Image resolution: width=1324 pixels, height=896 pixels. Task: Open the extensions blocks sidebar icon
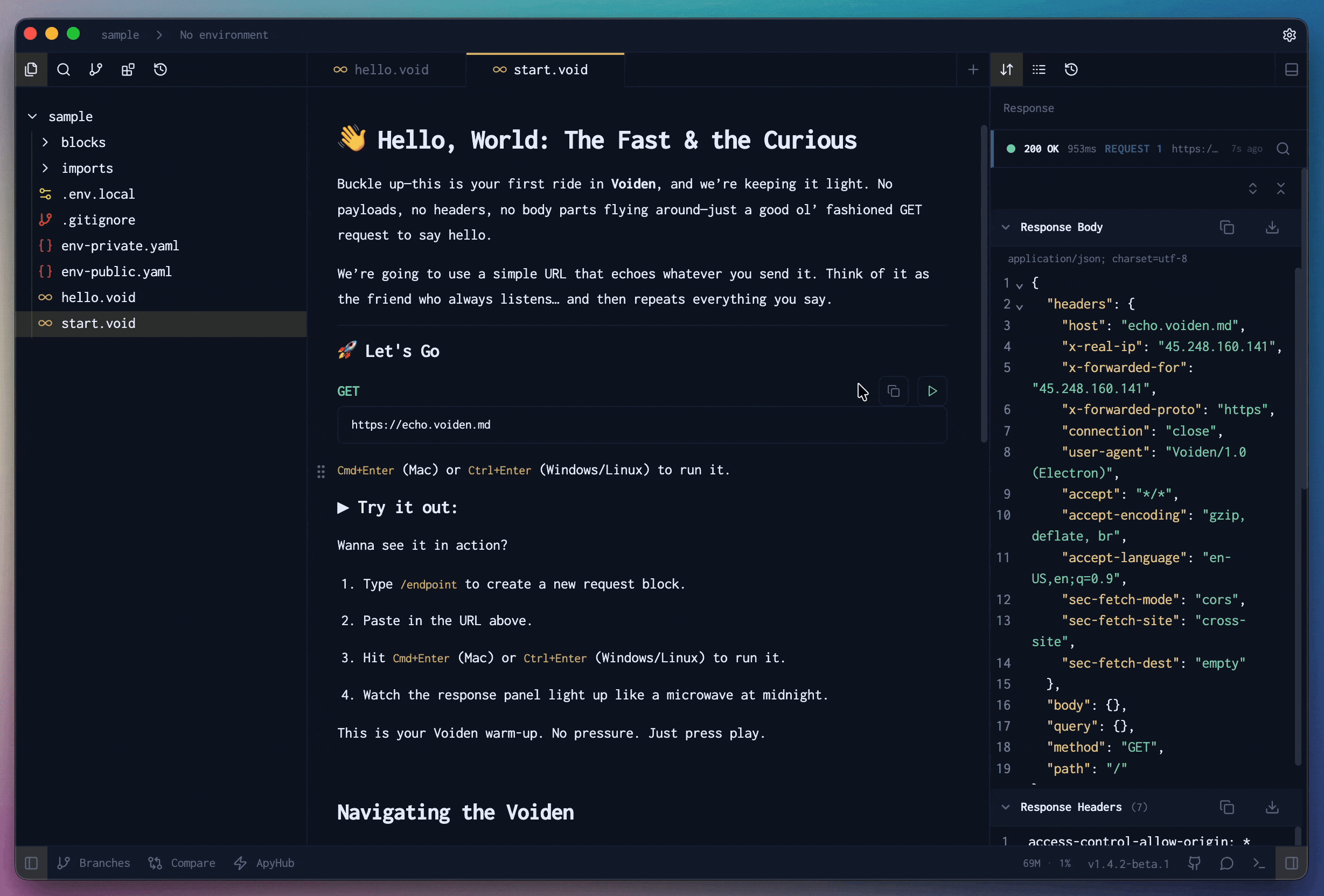(128, 69)
